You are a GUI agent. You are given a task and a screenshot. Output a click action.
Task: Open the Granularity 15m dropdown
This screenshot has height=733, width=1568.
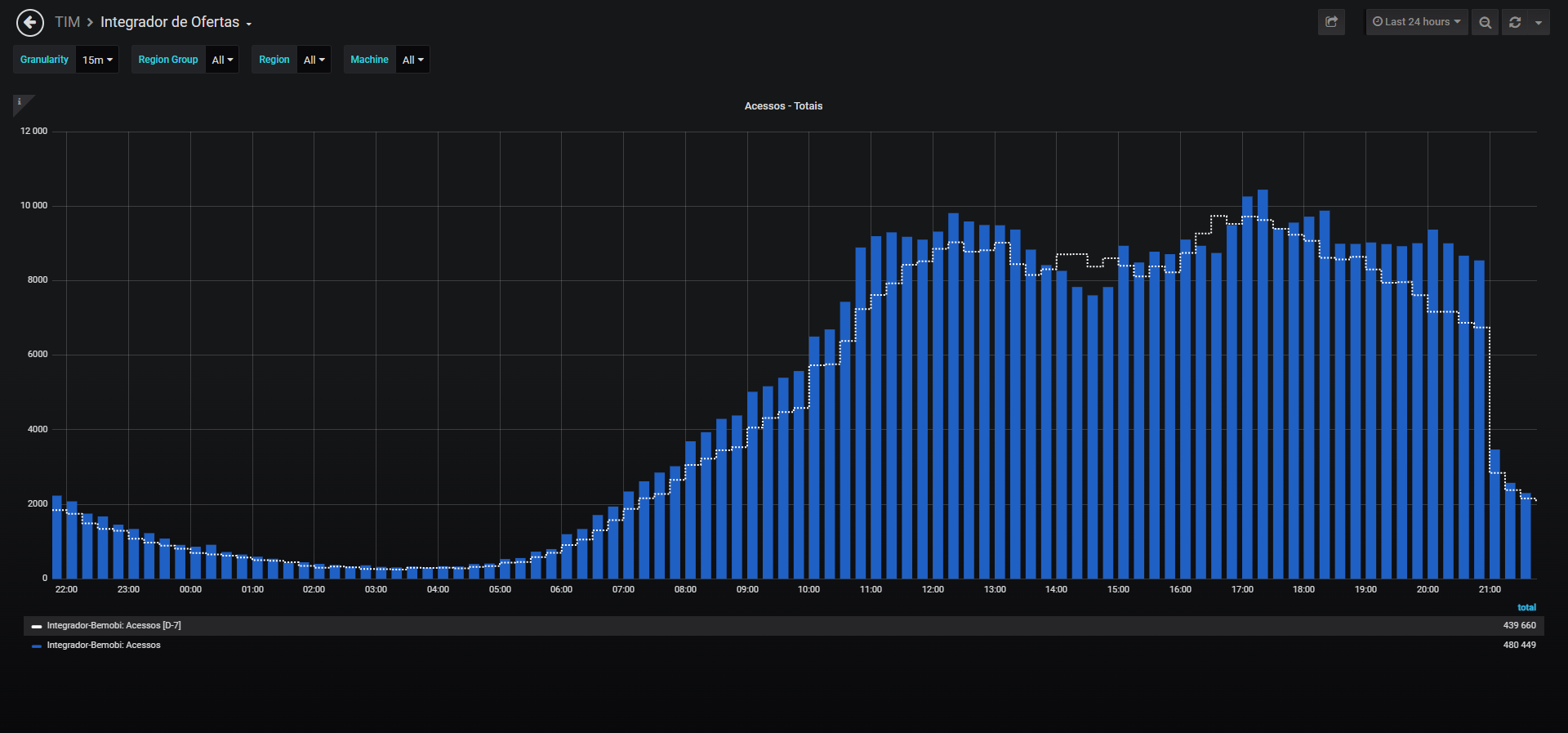click(97, 60)
